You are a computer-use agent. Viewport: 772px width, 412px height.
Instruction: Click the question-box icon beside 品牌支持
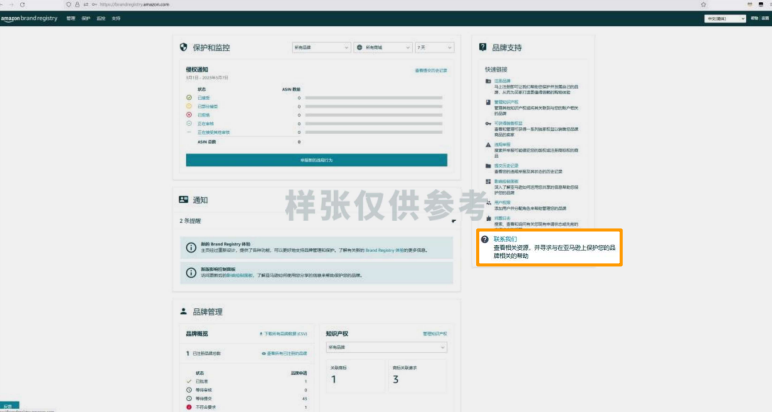482,47
